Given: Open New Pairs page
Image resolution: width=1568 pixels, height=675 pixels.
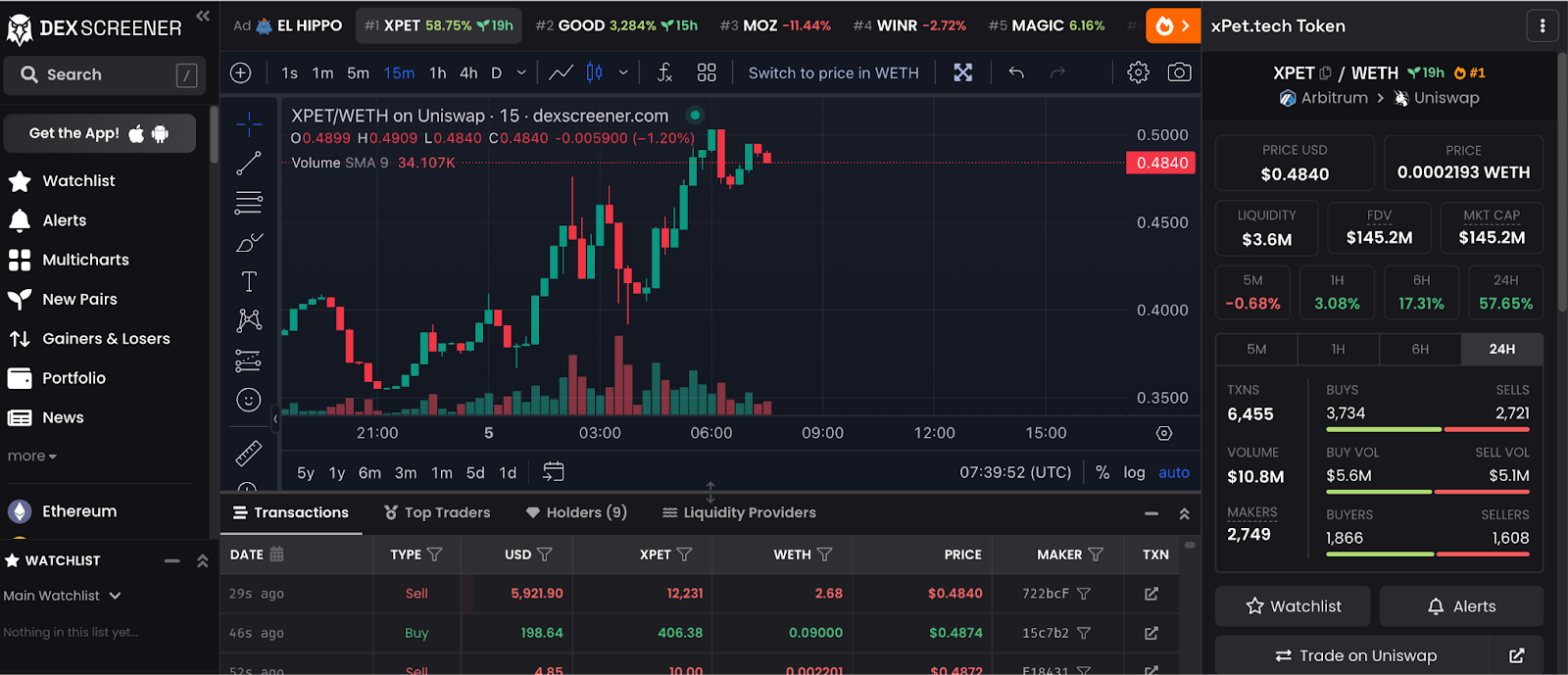Looking at the screenshot, I should point(79,299).
